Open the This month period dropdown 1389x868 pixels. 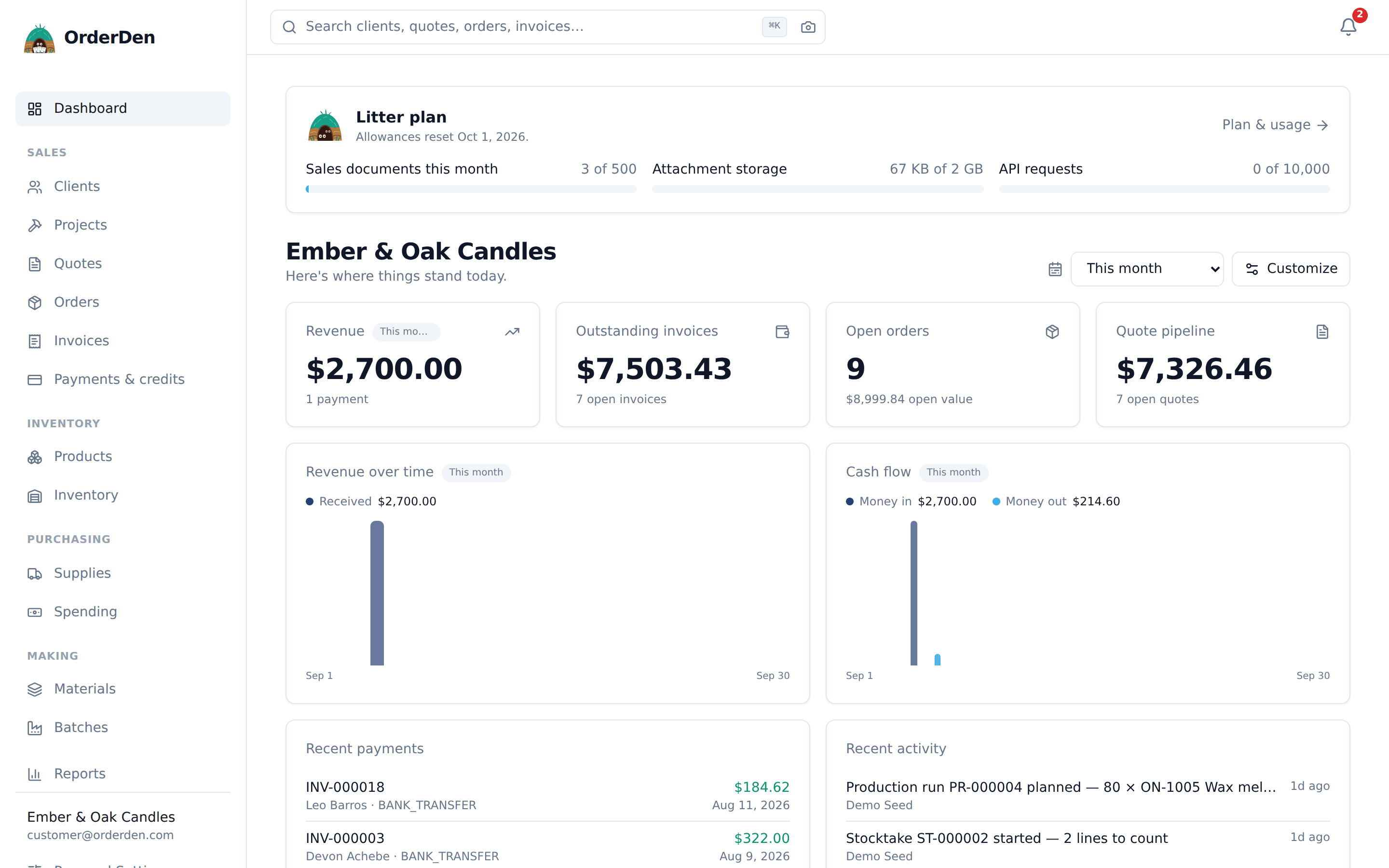click(1147, 269)
